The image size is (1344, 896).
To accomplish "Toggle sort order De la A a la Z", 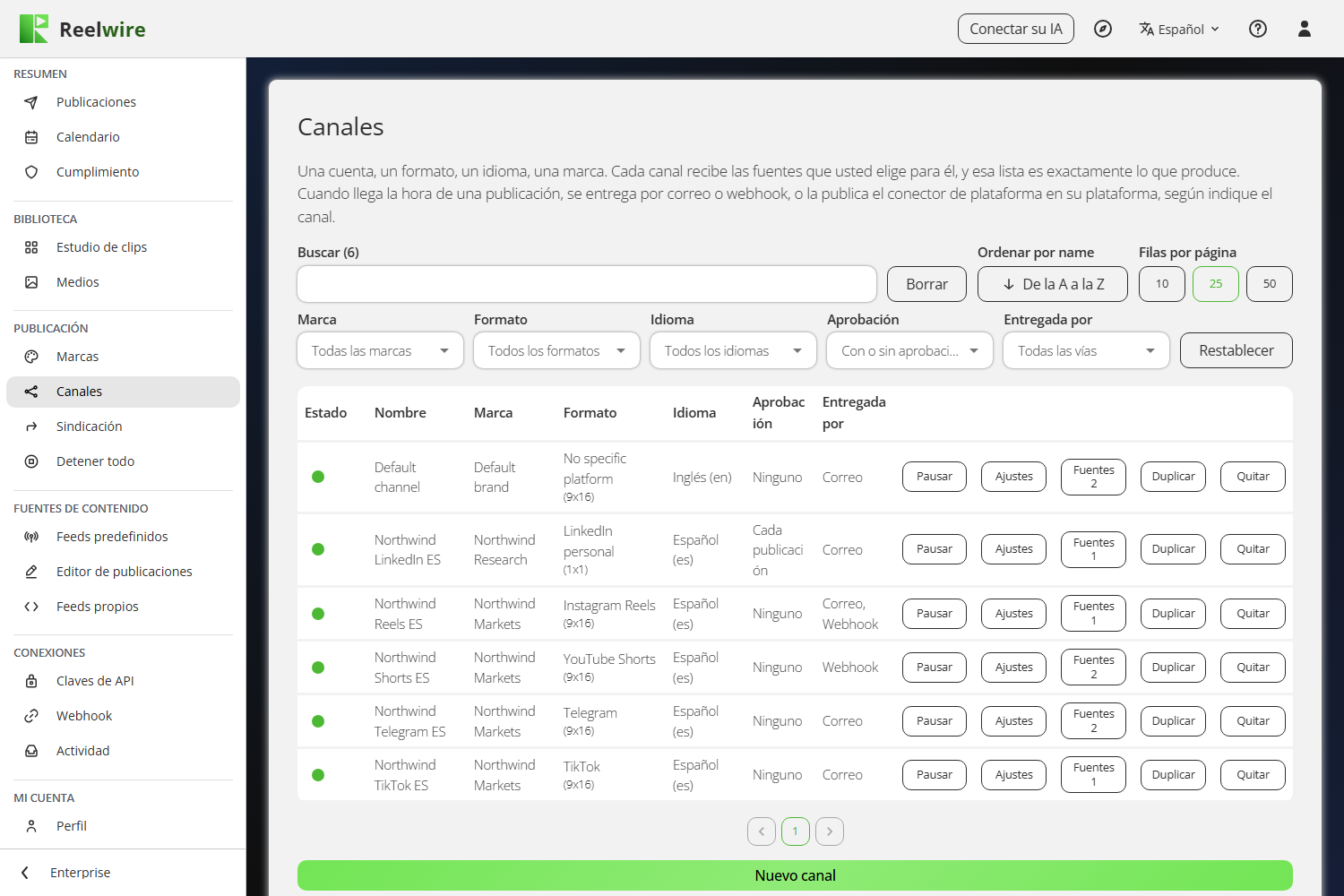I will [x=1053, y=284].
